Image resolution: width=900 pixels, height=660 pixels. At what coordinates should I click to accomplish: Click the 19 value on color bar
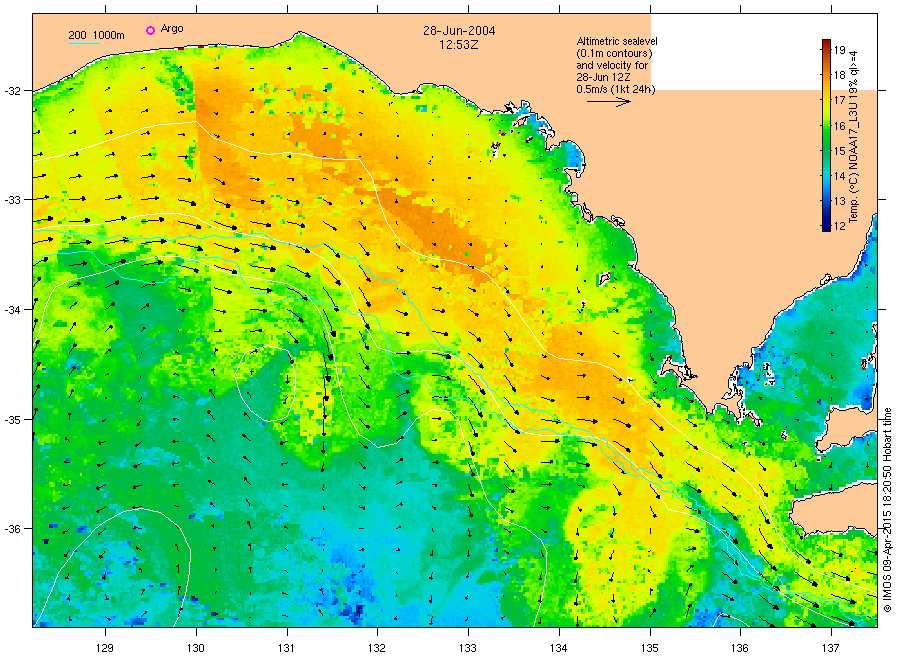click(840, 50)
